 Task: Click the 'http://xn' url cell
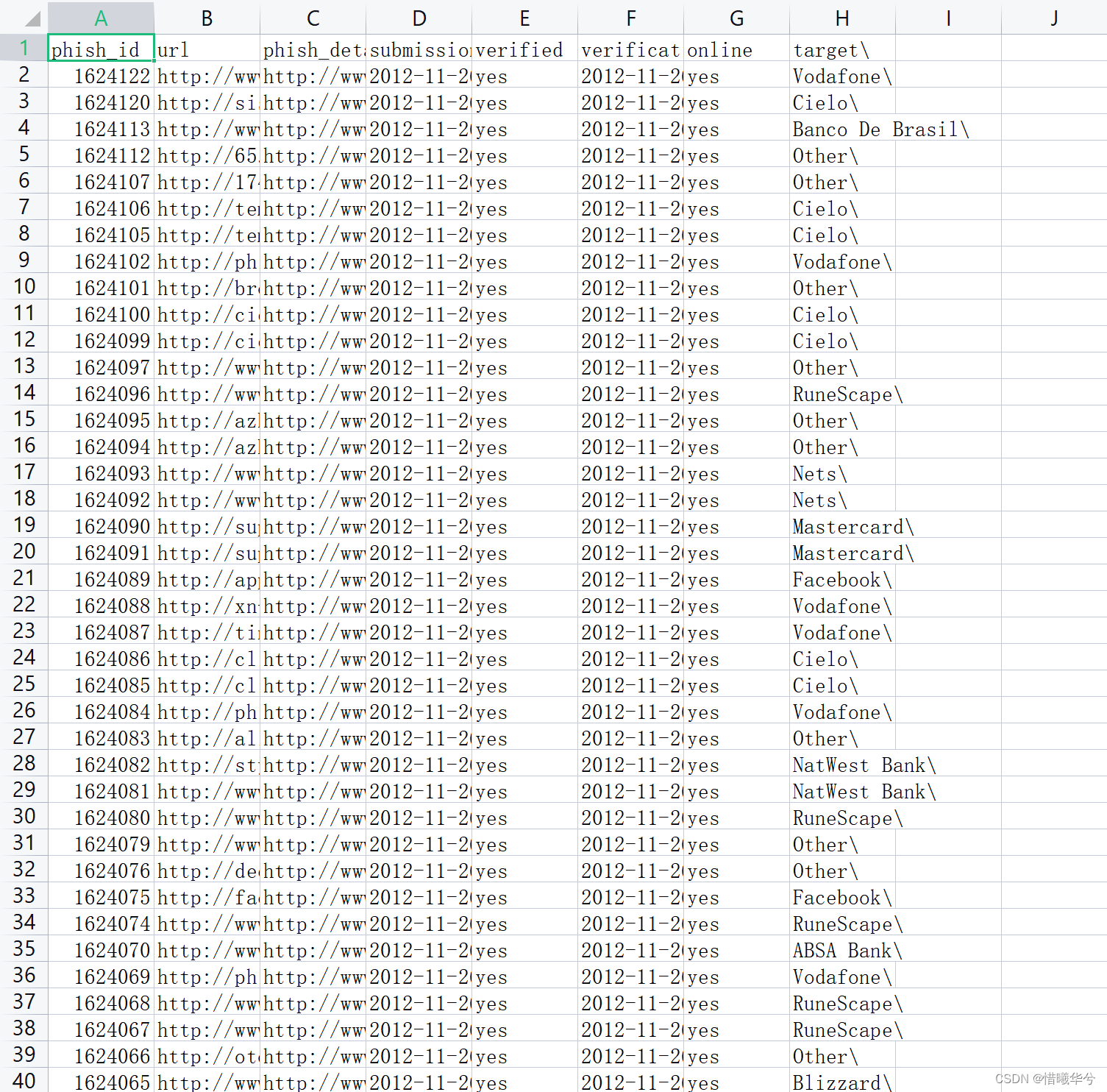(x=207, y=604)
